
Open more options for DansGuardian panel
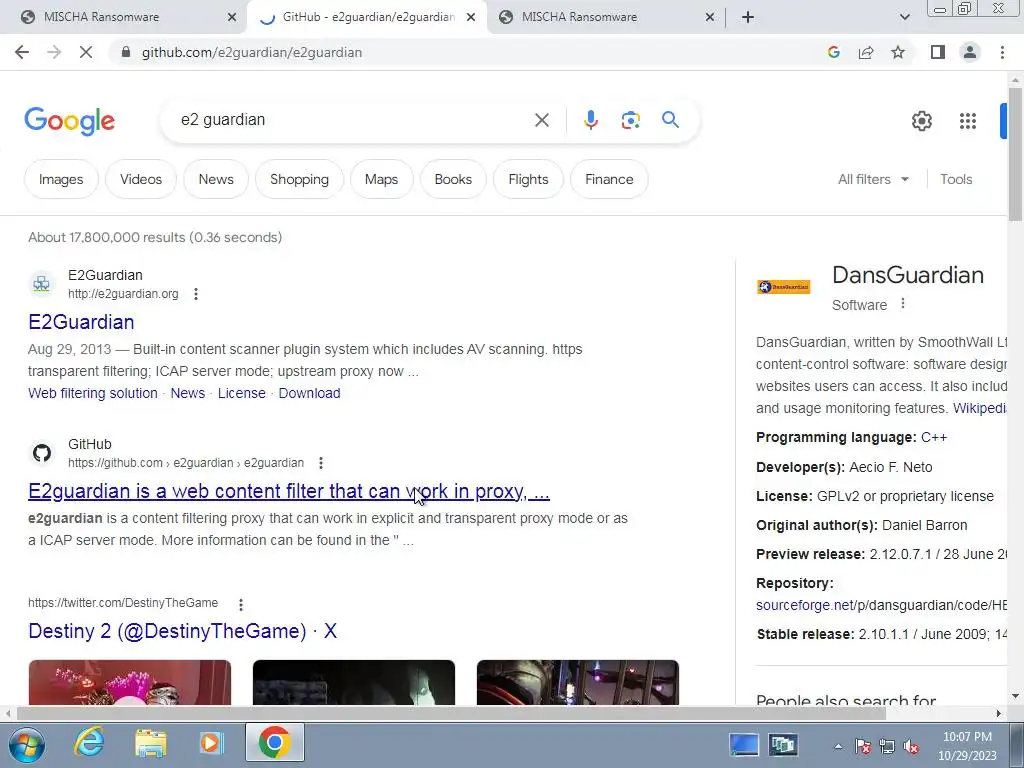pyautogui.click(x=903, y=304)
